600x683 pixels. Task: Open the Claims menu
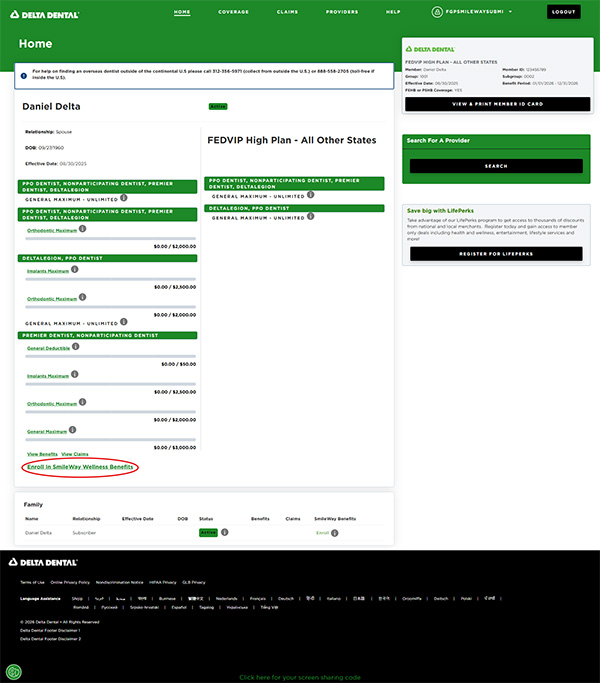point(288,12)
